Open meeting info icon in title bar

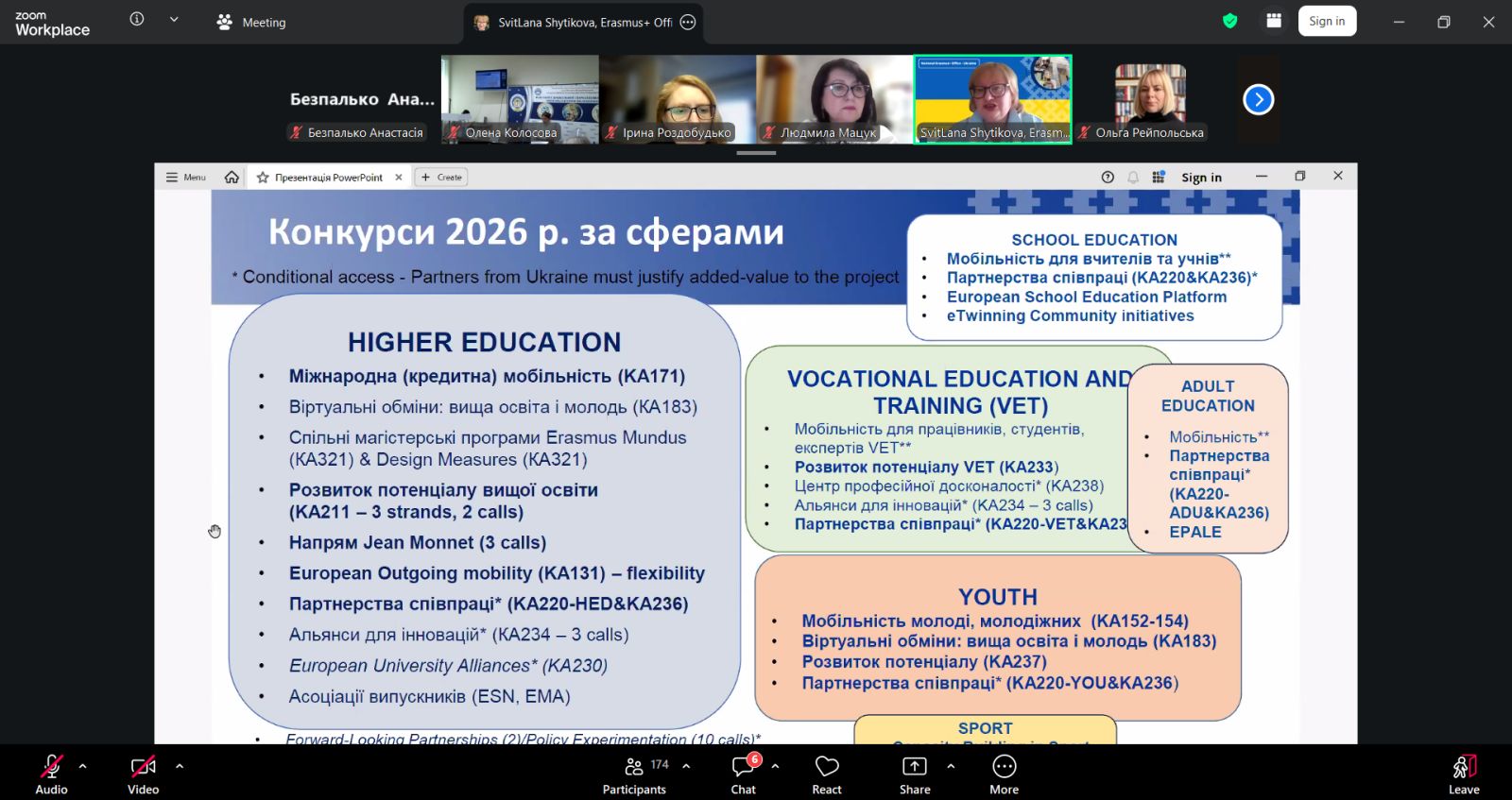[x=137, y=19]
